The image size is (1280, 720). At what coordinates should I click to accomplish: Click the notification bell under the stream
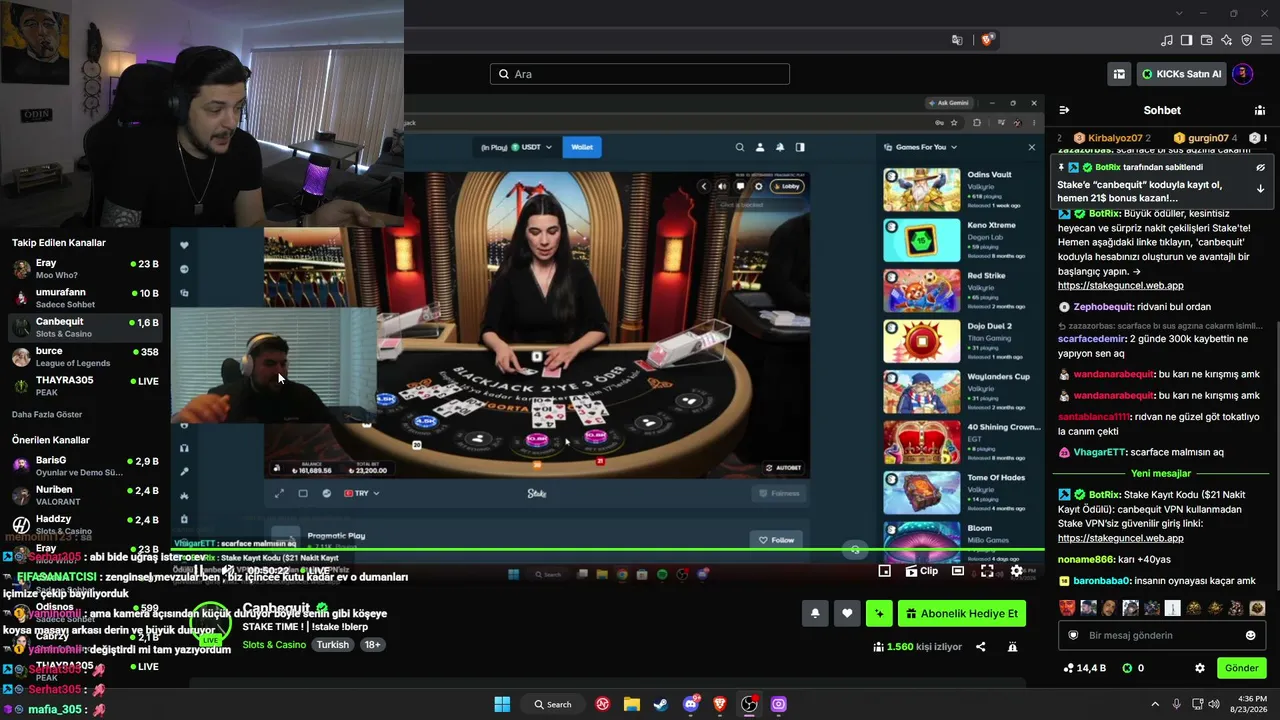(x=815, y=614)
